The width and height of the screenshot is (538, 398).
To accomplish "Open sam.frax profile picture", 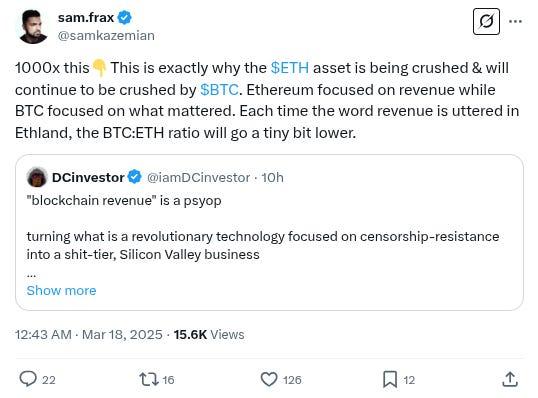I will coord(33,27).
